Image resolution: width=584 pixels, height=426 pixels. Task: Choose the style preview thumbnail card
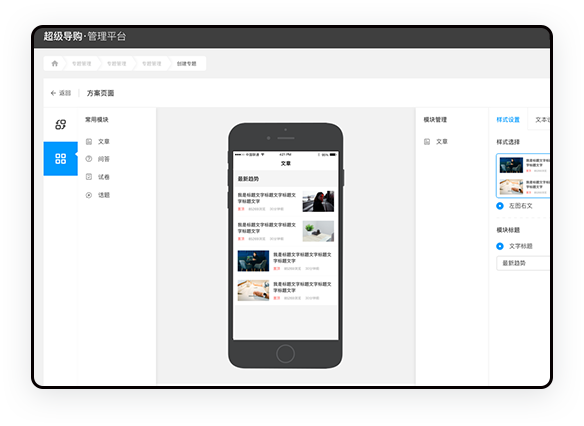(523, 175)
